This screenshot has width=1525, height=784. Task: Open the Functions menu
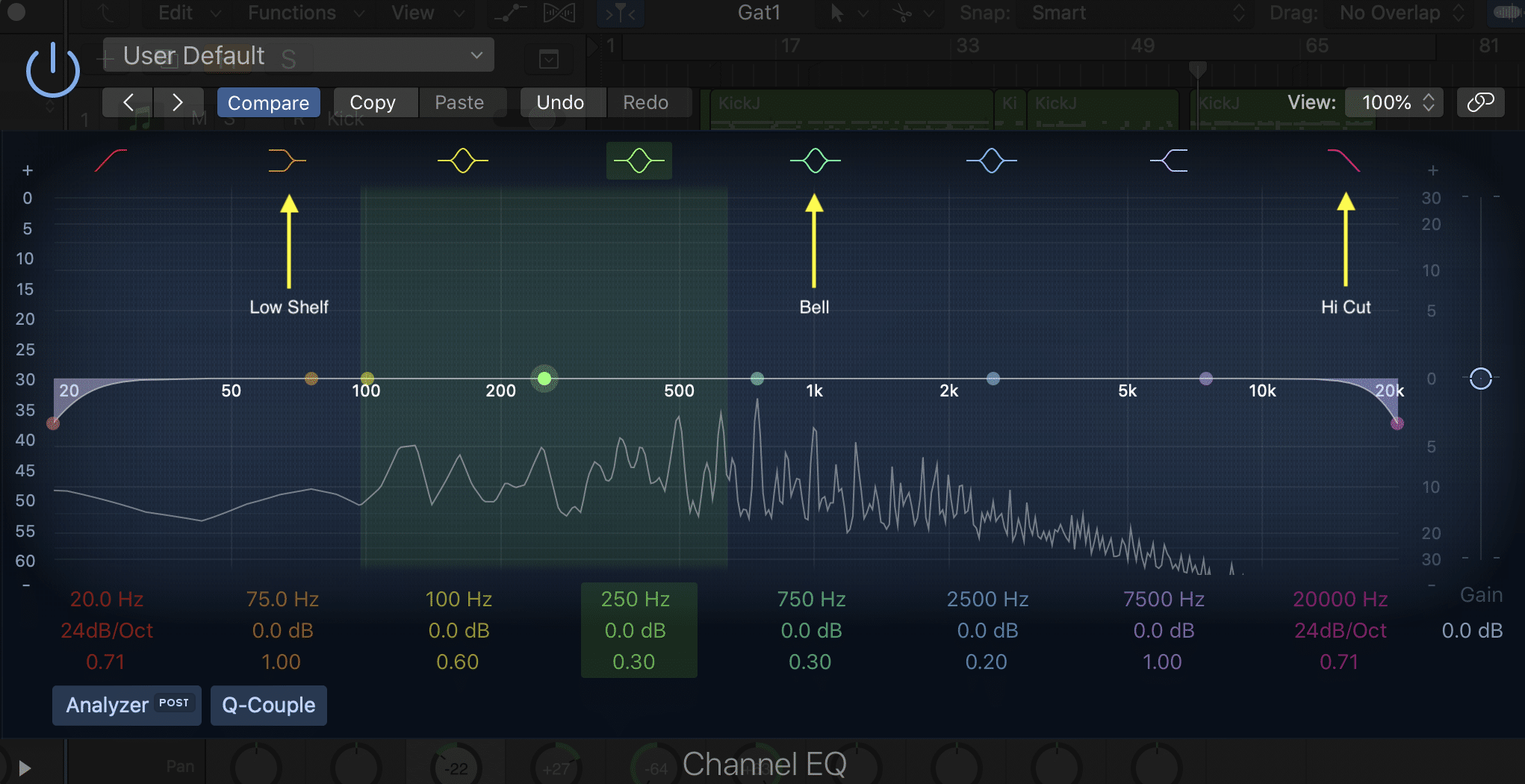click(292, 13)
